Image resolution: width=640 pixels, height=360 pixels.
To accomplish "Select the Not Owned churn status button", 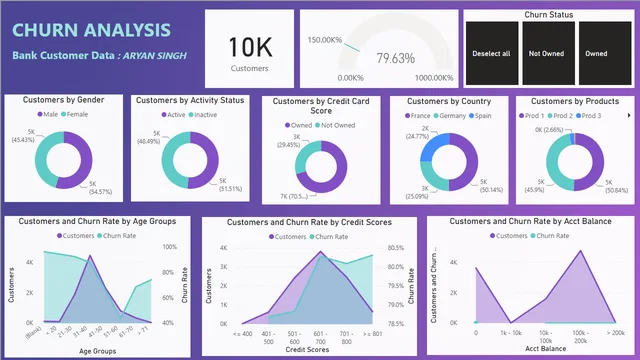I will 548,53.
